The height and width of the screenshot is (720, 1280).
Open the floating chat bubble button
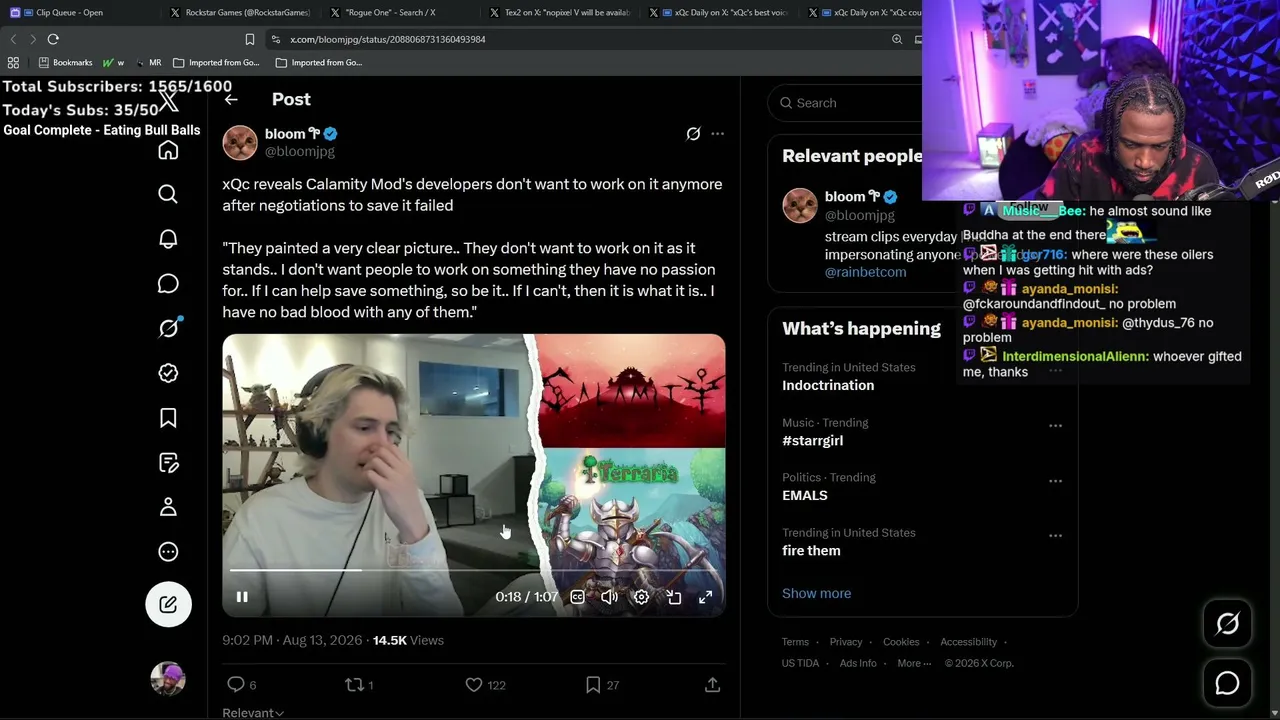1227,683
